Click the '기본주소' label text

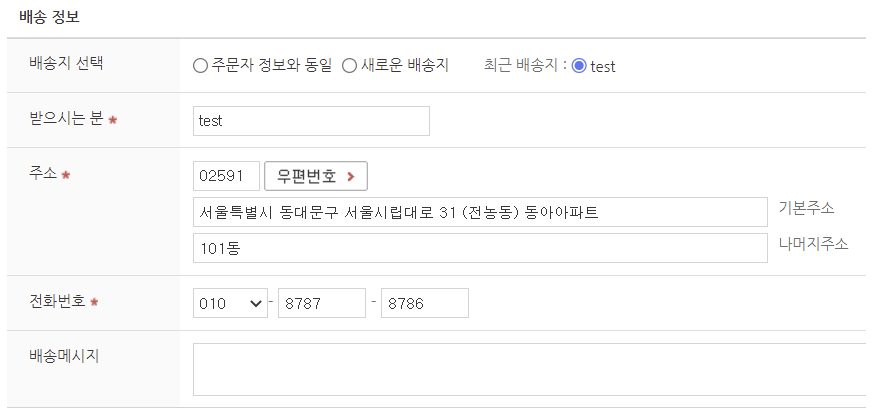[x=806, y=208]
